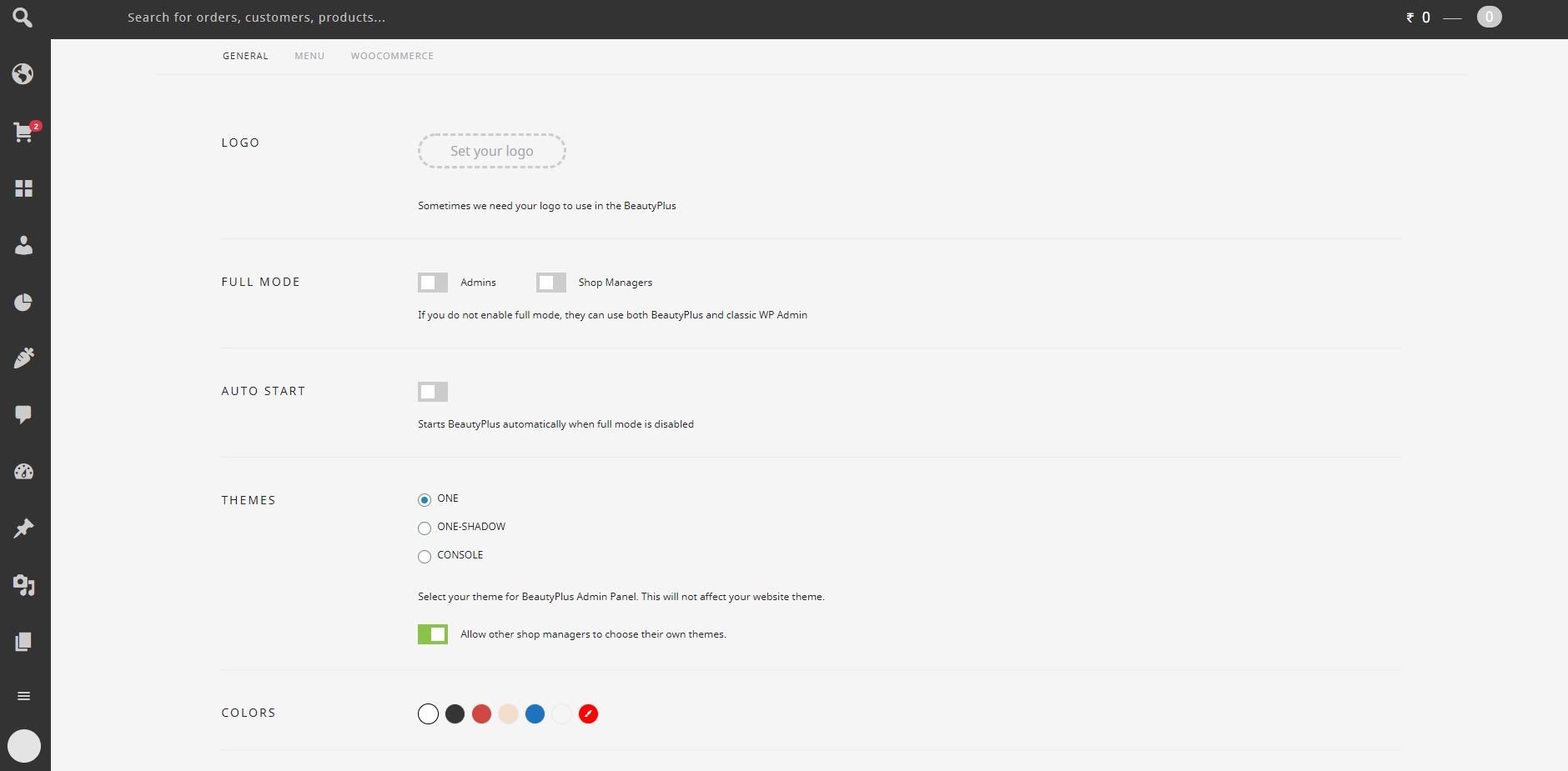Screen dimensions: 1568x771
Task: Disable allowing shop managers to choose themes
Action: click(x=433, y=634)
